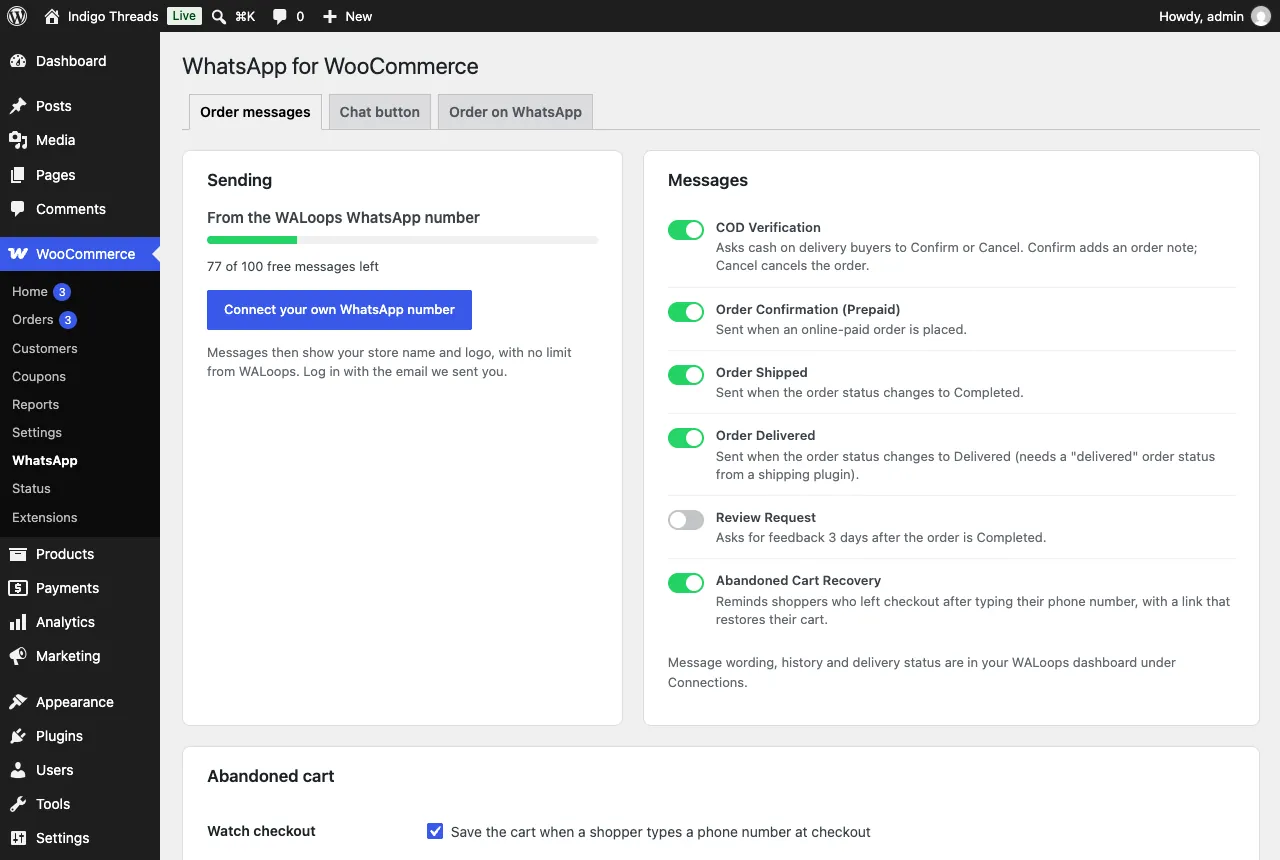
Task: Click the Analytics bar chart icon
Action: [x=18, y=622]
